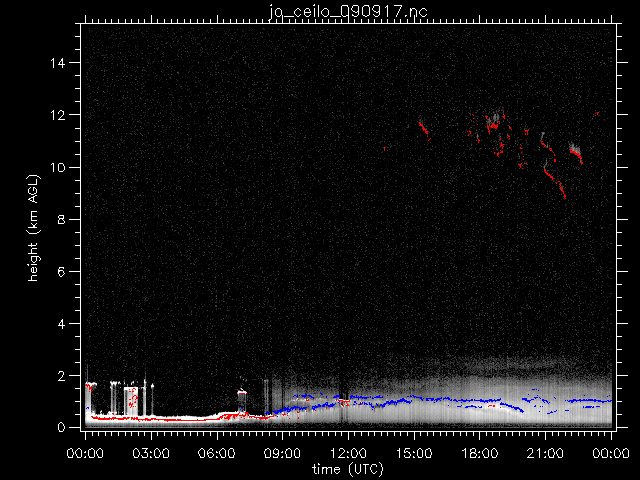640x480 pixels.
Task: Click the 8 km height tick label
Action: 63,220
